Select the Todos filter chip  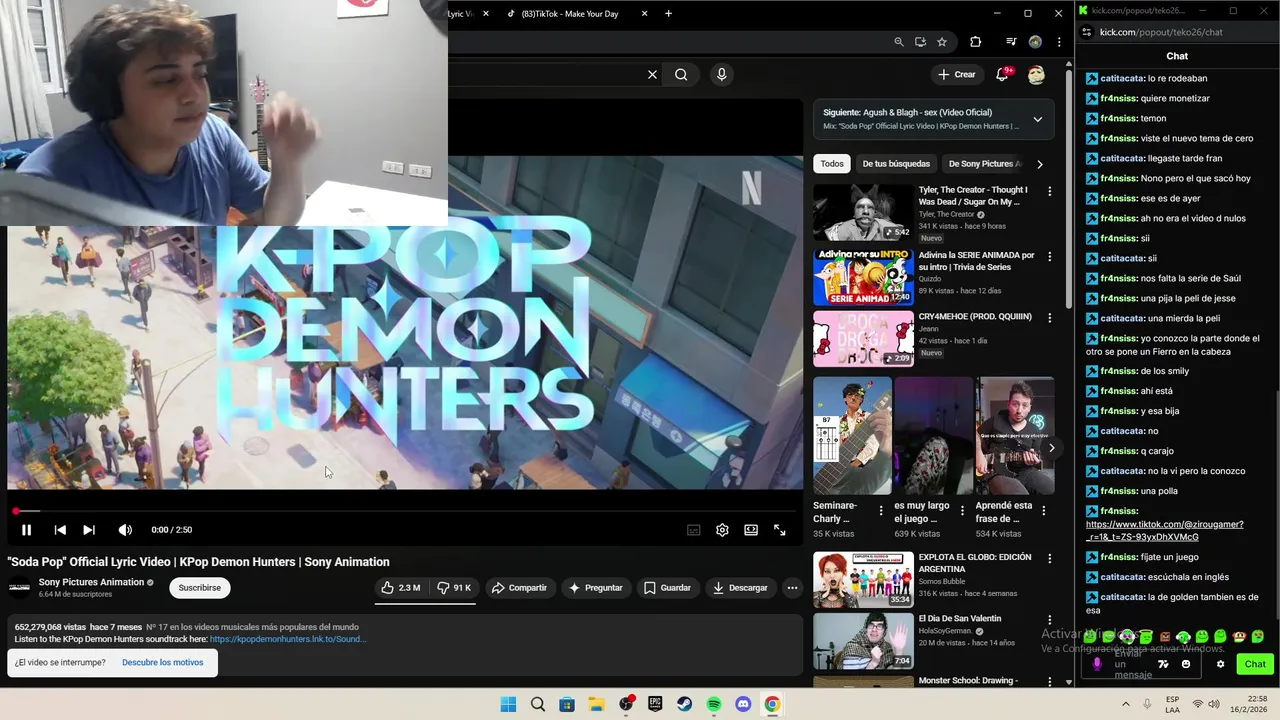click(832, 164)
